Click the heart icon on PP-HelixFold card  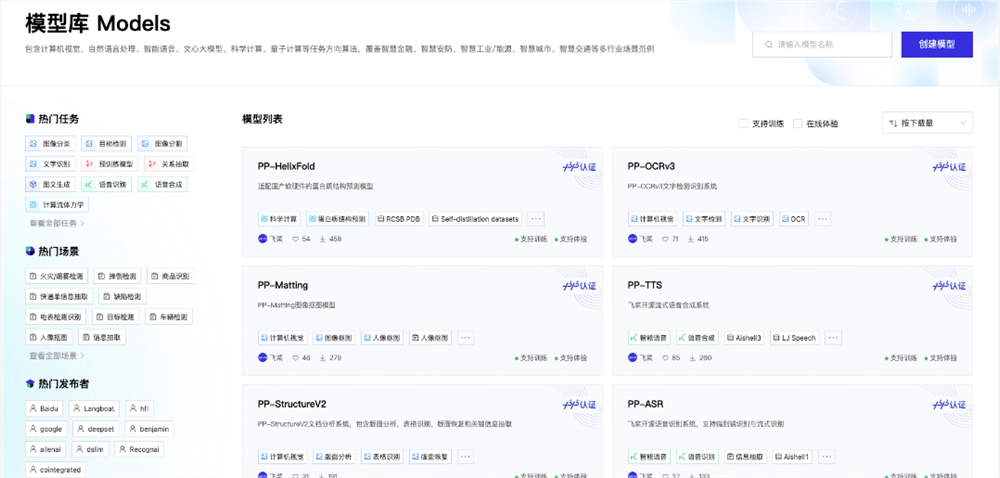(x=296, y=239)
